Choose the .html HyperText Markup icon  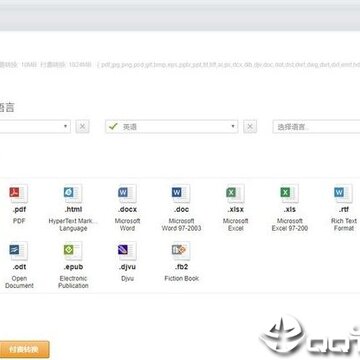tap(73, 194)
